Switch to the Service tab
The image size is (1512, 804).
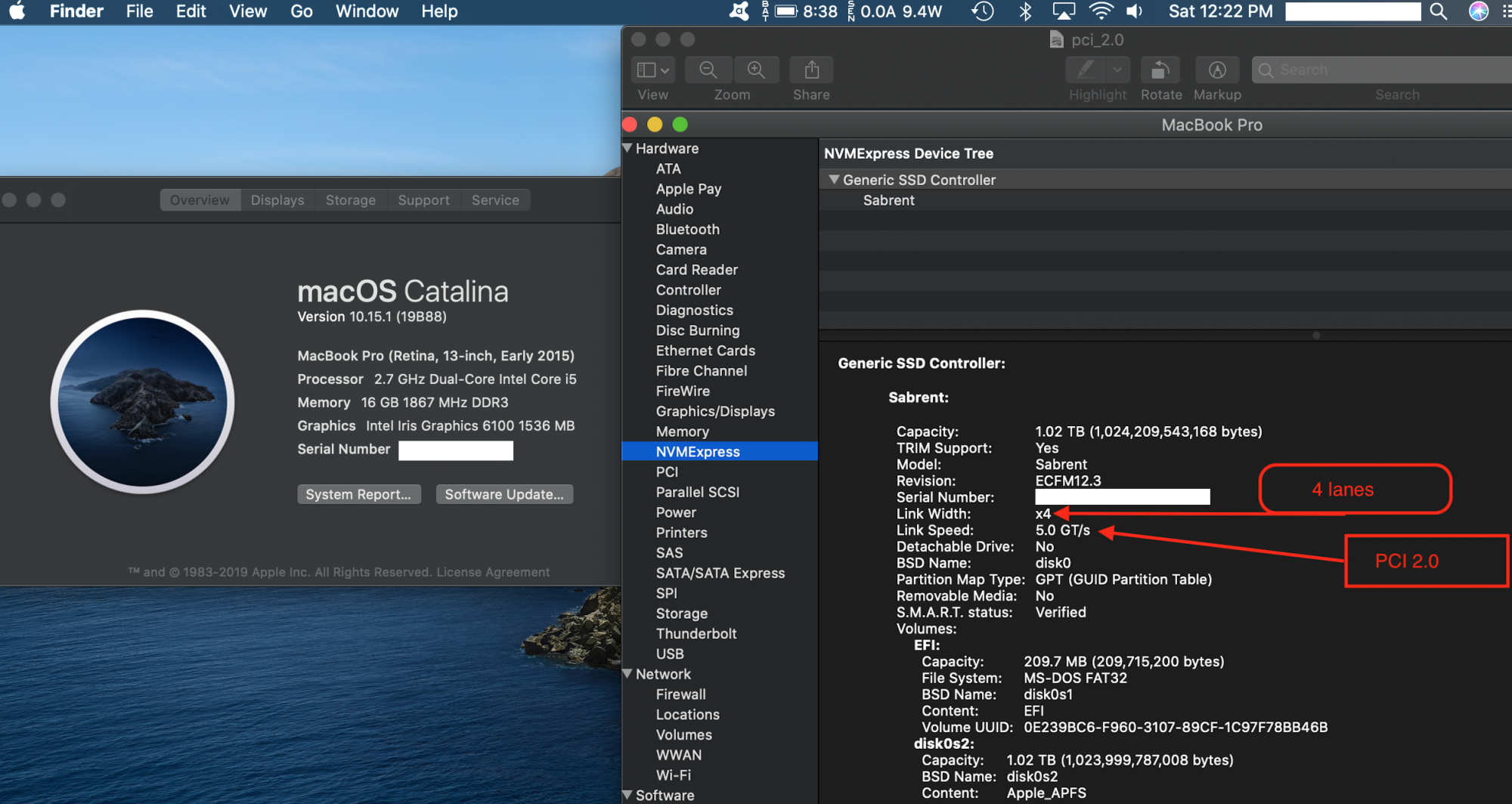[x=495, y=200]
